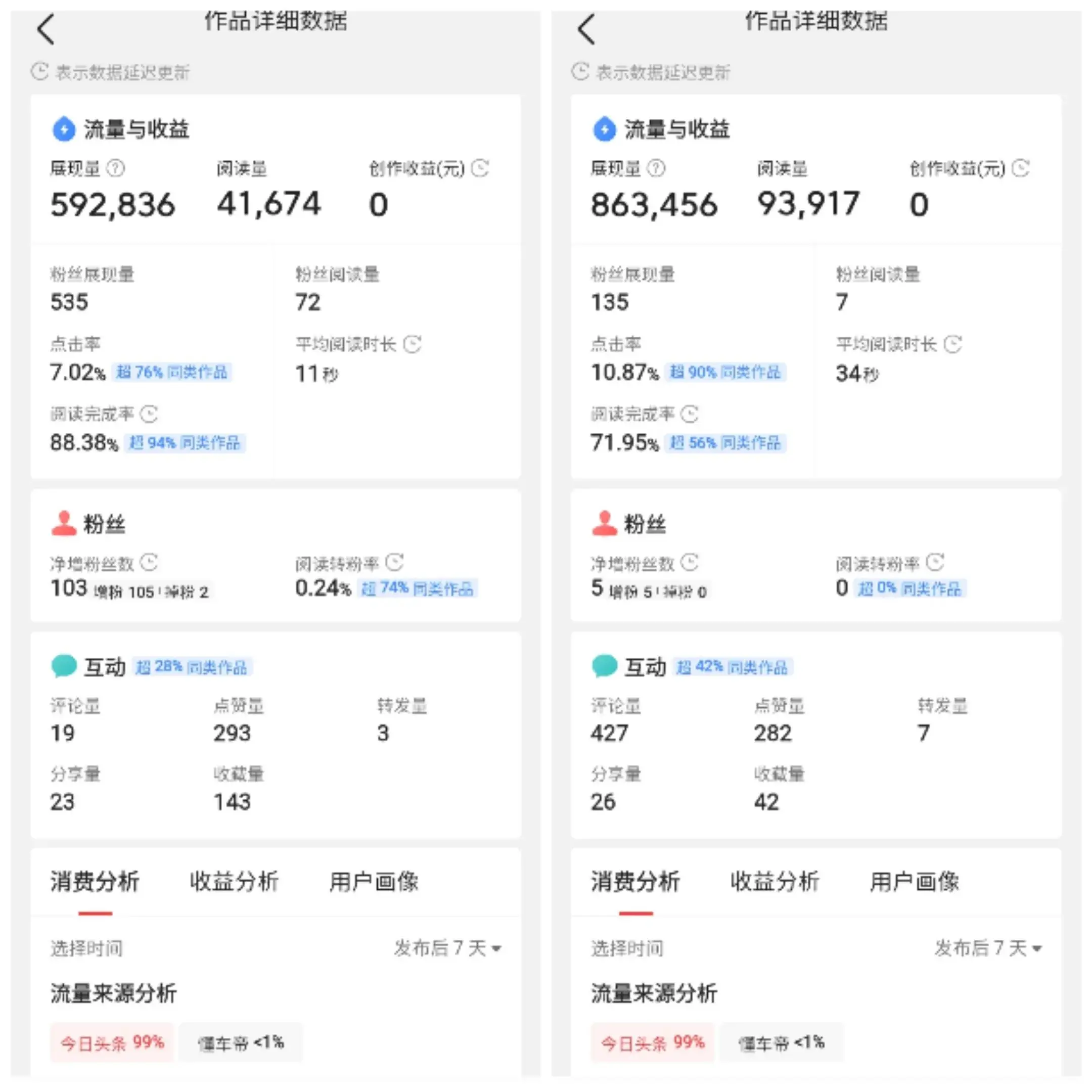Switch to the 用户画像 tab in the right panel

coord(914,881)
